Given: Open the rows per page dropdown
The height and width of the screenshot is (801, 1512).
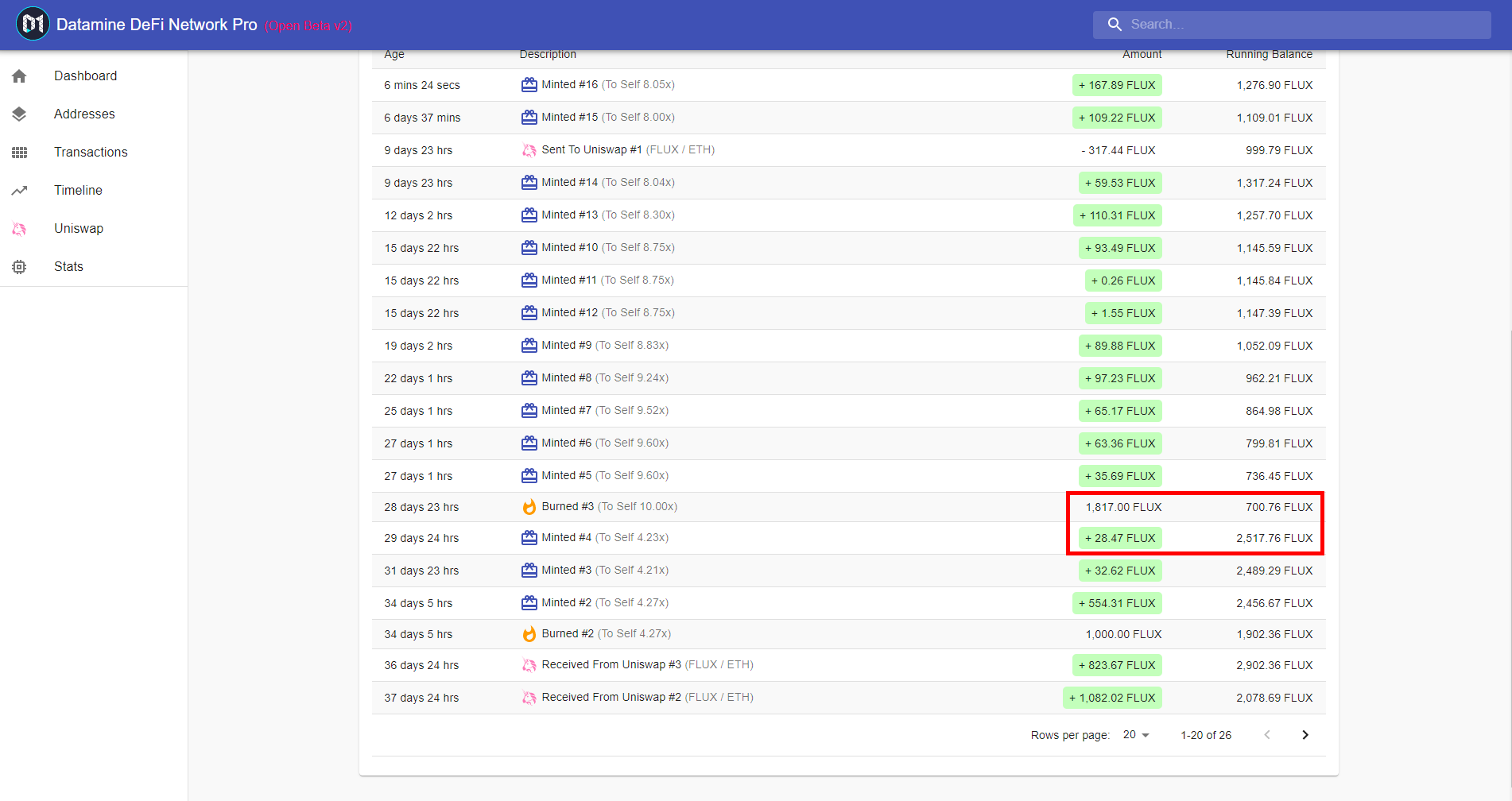Looking at the screenshot, I should click(x=1136, y=735).
